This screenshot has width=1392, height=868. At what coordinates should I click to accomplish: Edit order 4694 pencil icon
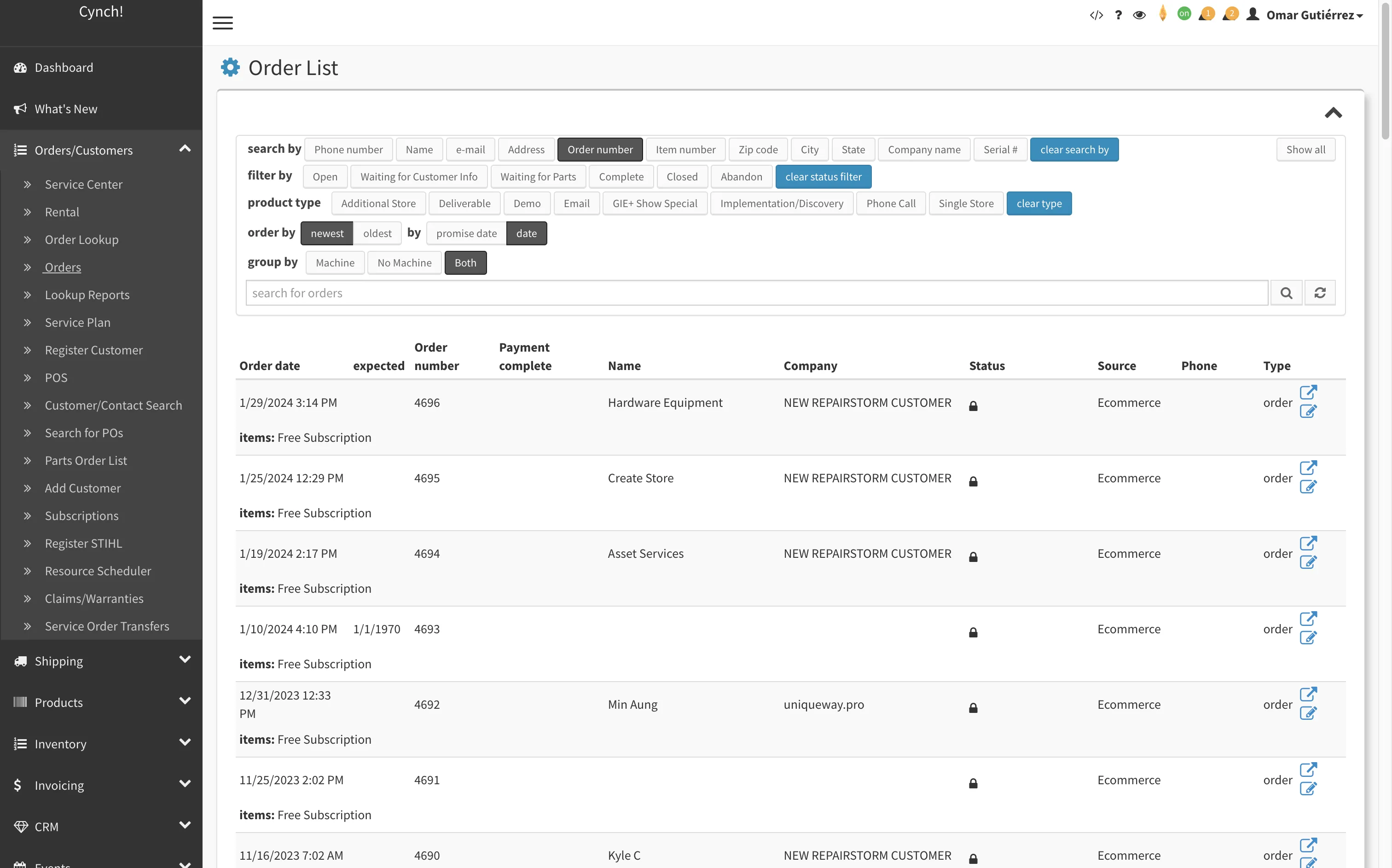pos(1308,562)
